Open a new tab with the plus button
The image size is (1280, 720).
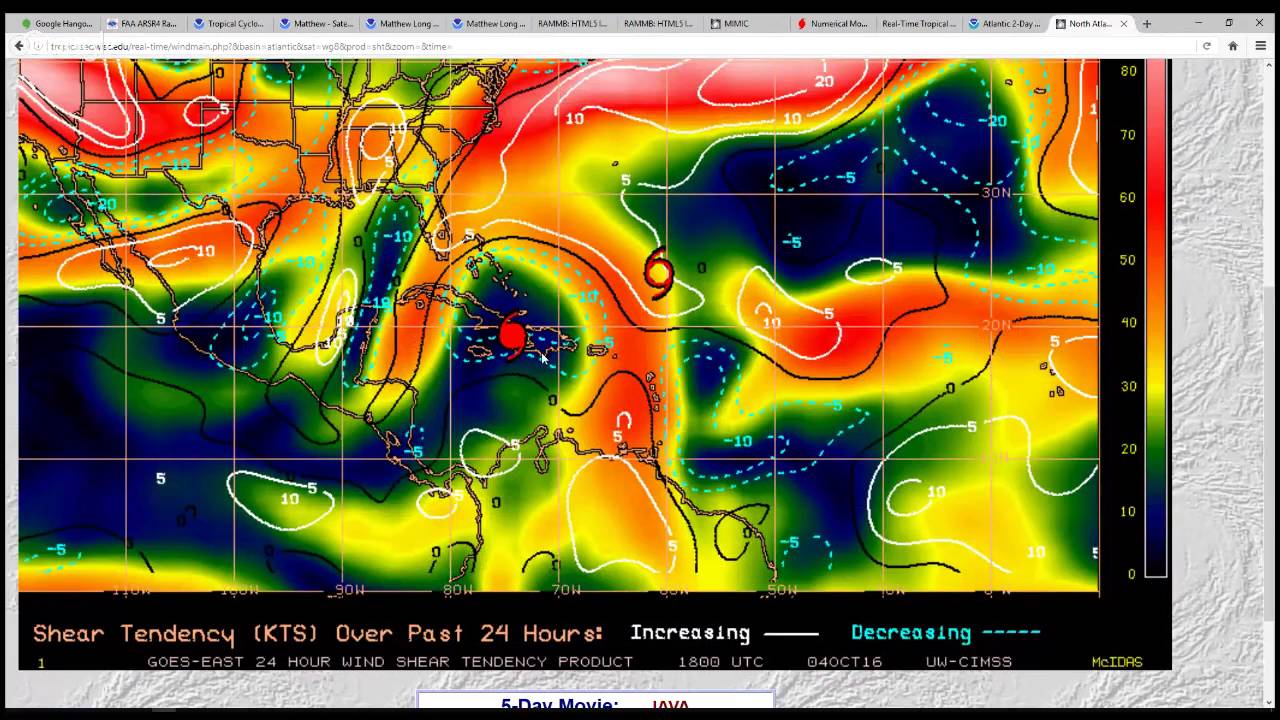[x=1147, y=23]
